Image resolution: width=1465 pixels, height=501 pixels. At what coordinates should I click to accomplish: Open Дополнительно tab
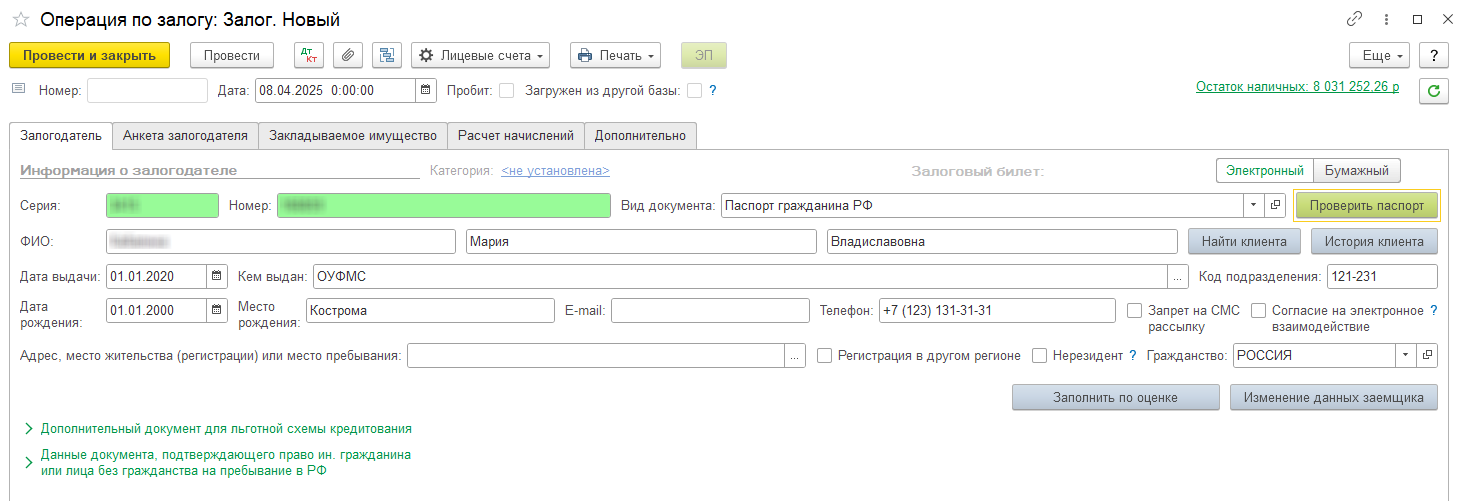(640, 135)
